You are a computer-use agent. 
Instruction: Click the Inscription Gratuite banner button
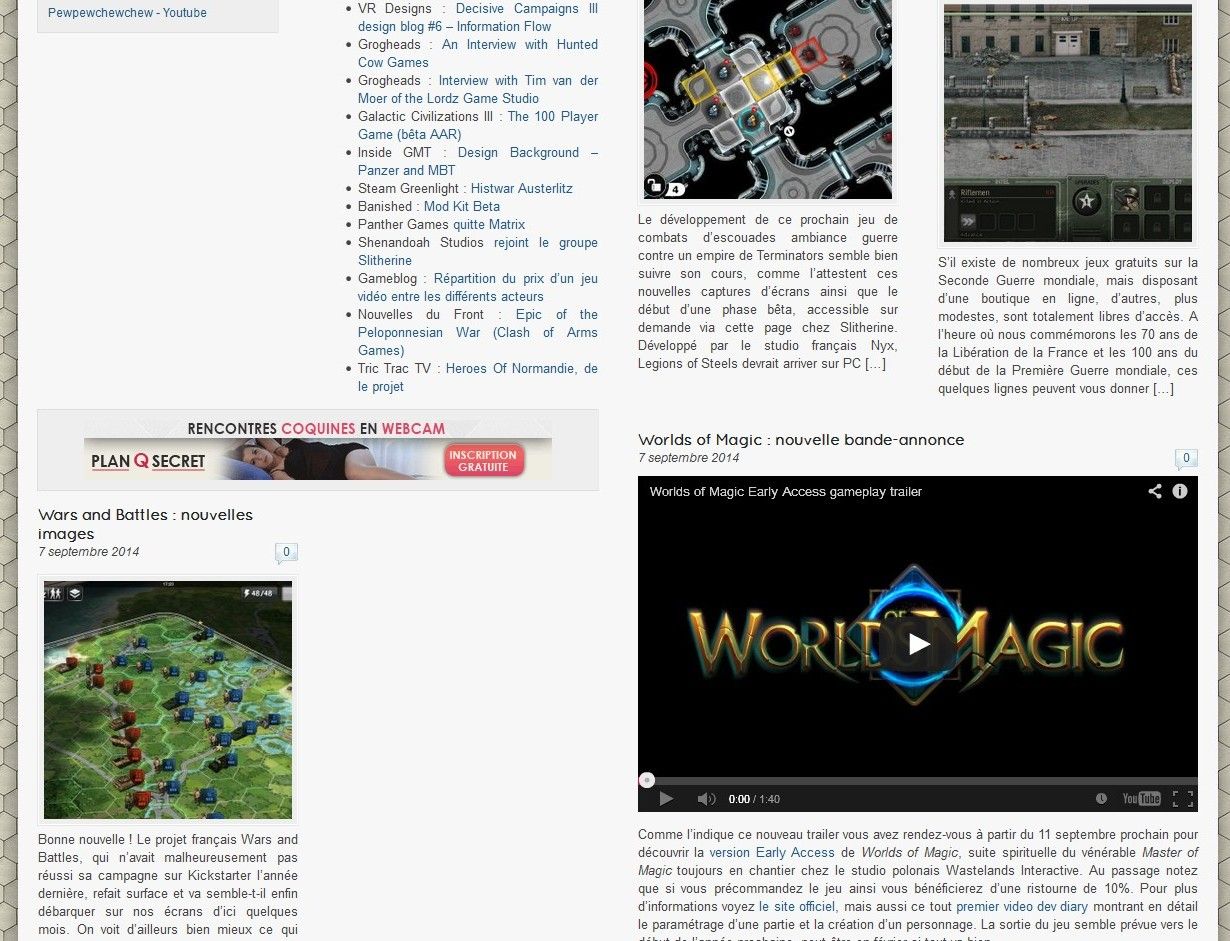tap(483, 460)
